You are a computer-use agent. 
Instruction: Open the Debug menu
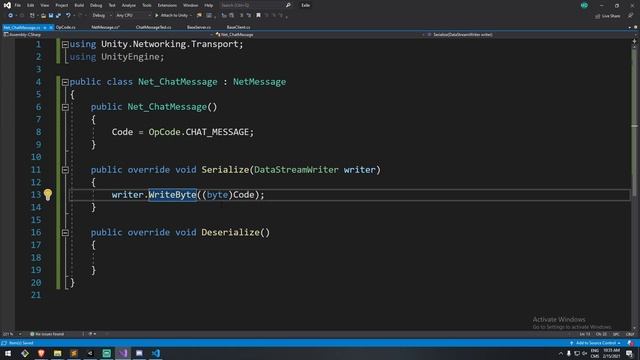tap(96, 5)
